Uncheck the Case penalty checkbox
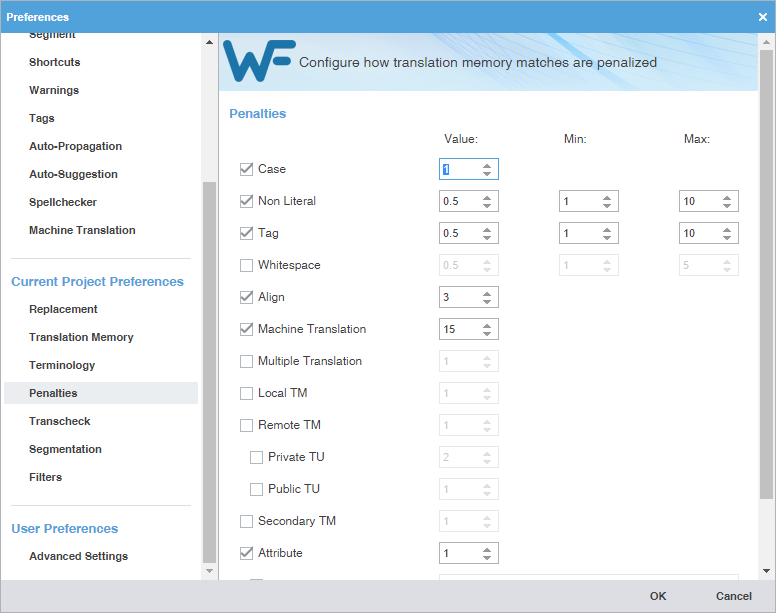 [247, 169]
